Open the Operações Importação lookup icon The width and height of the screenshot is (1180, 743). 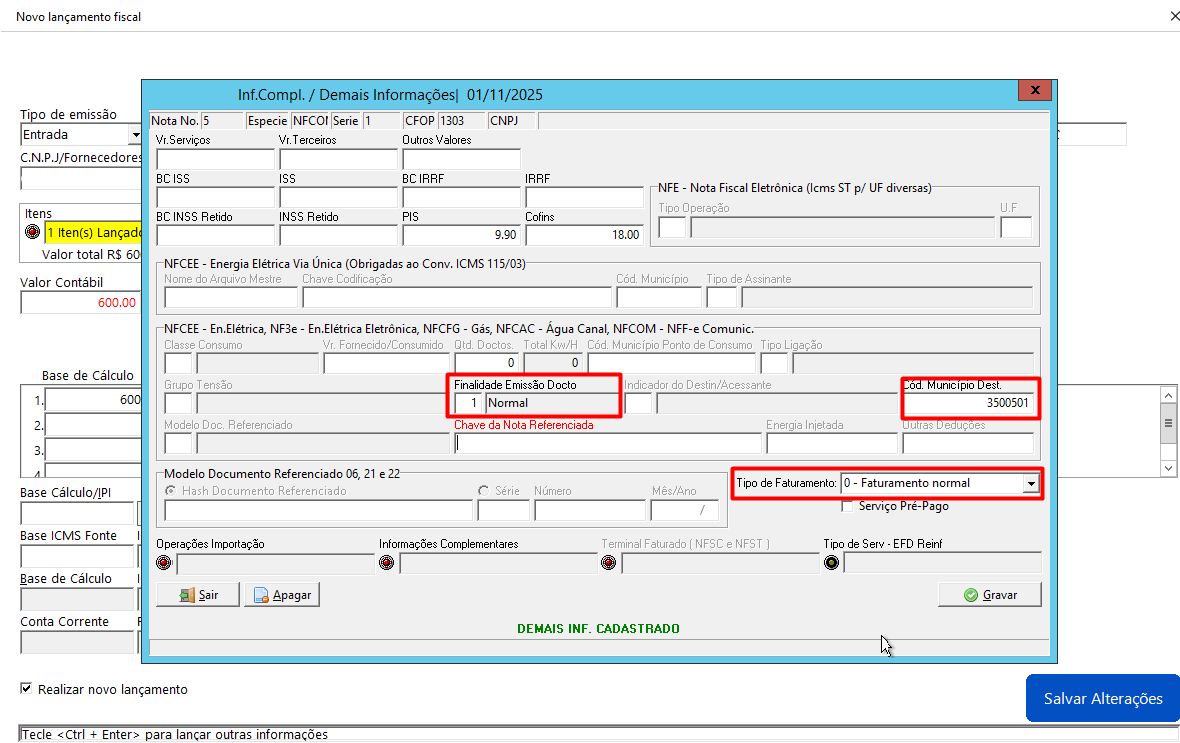(x=163, y=562)
